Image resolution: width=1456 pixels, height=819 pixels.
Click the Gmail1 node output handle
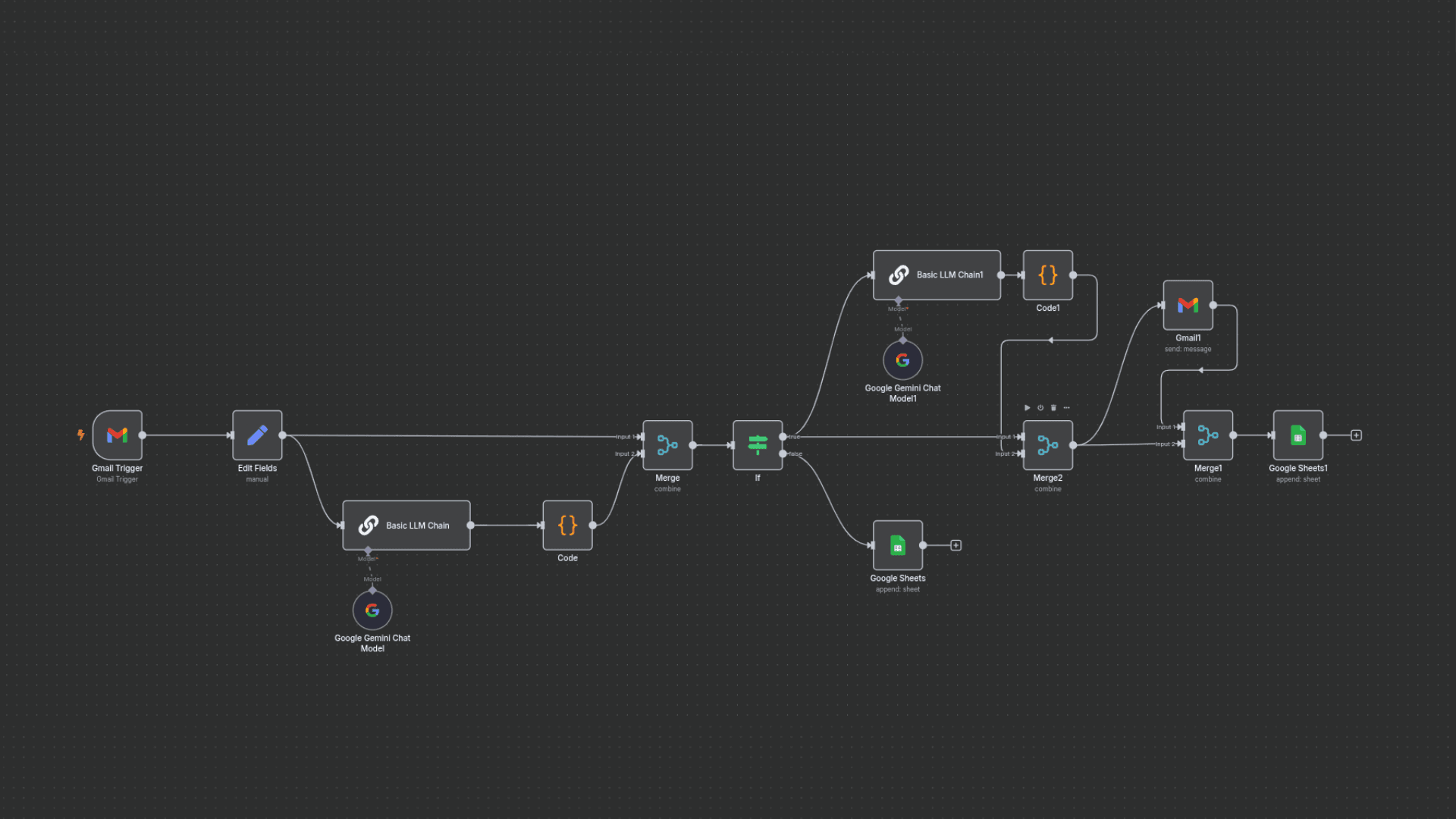click(1213, 305)
